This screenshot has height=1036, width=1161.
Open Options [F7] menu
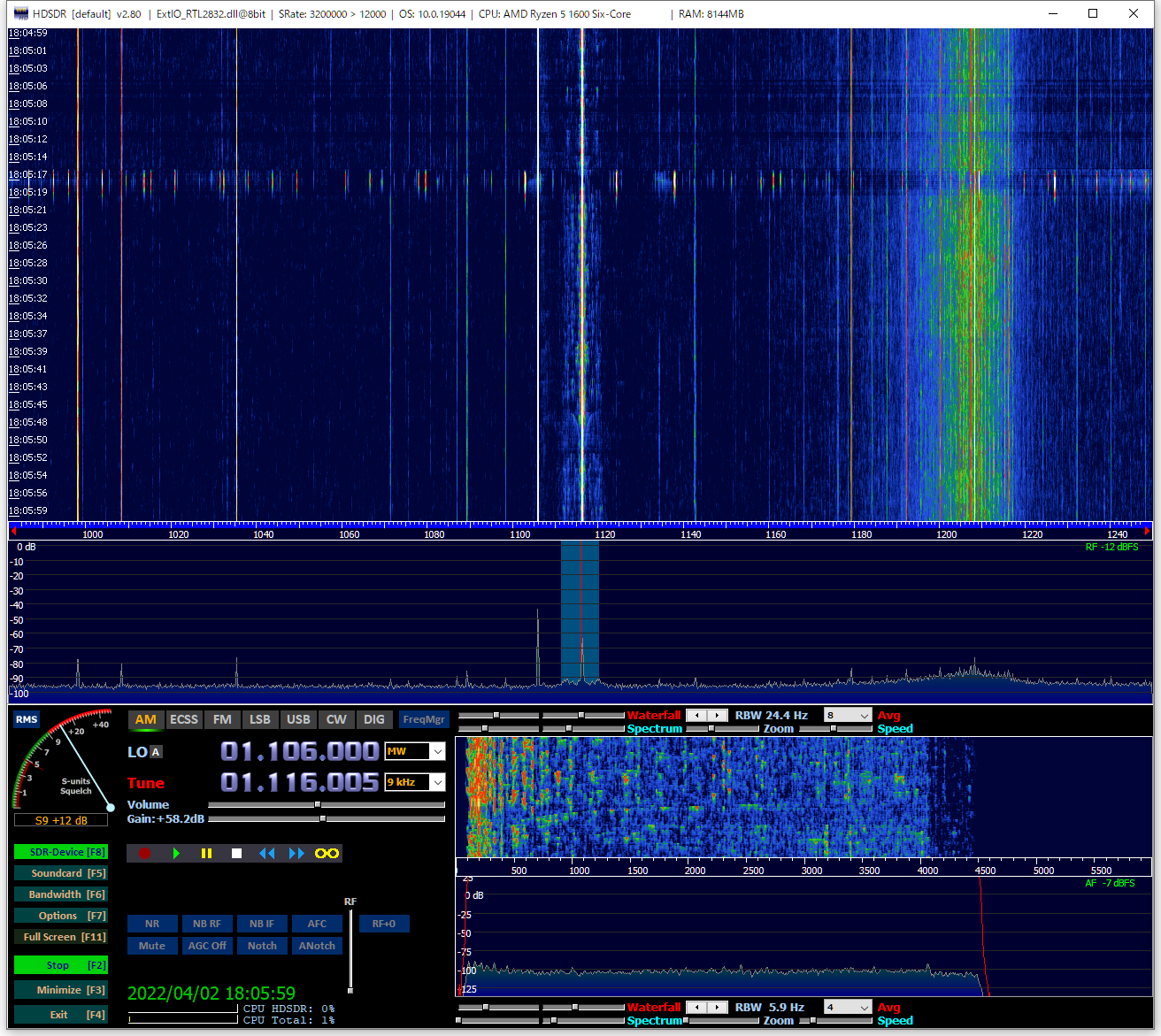pos(61,916)
